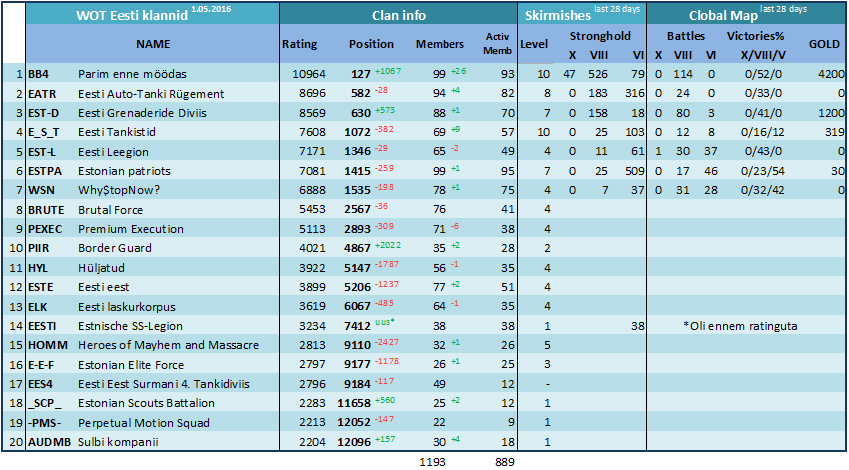Select rating value 8696
Viewport: 849px width, 470px height.
[x=312, y=94]
